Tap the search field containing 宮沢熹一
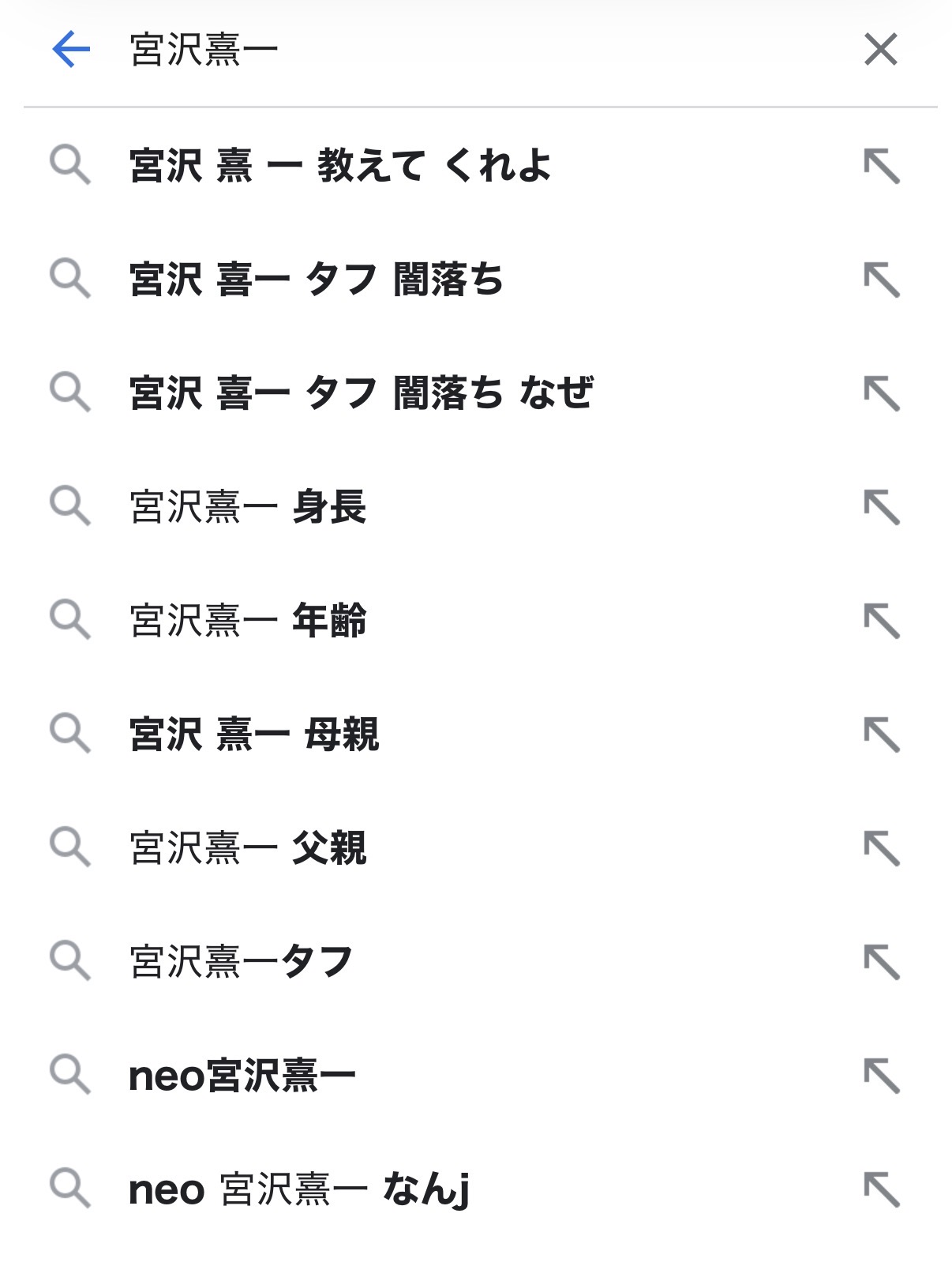This screenshot has height=1266, width=952. point(474,50)
